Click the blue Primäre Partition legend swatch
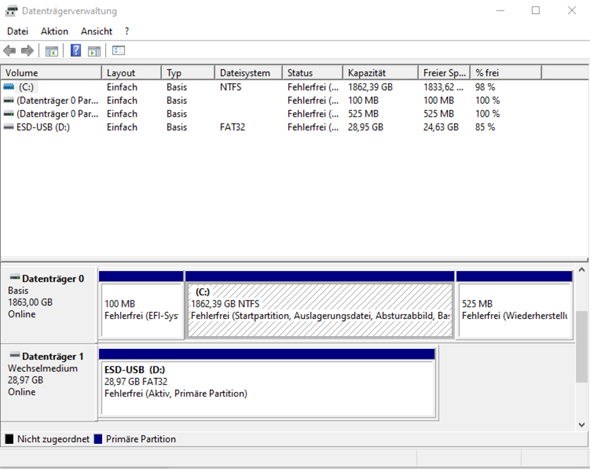 98,439
